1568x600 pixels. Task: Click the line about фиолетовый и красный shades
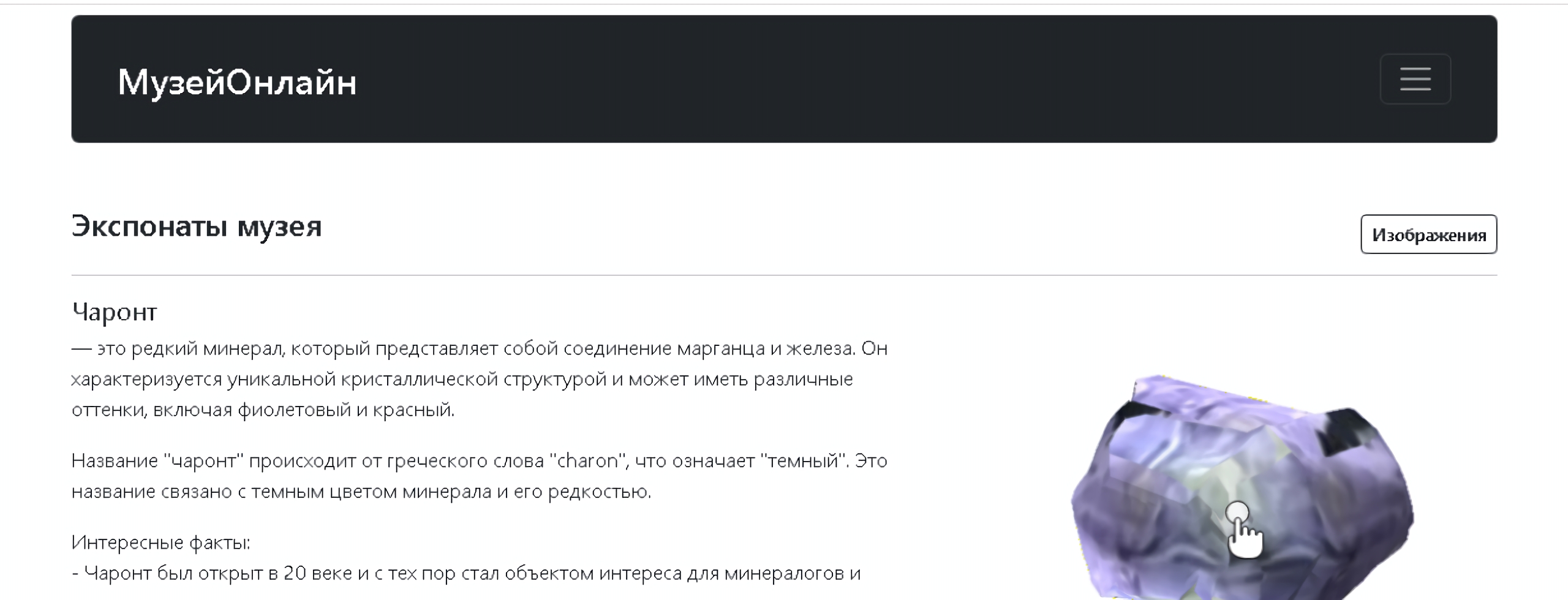[263, 410]
